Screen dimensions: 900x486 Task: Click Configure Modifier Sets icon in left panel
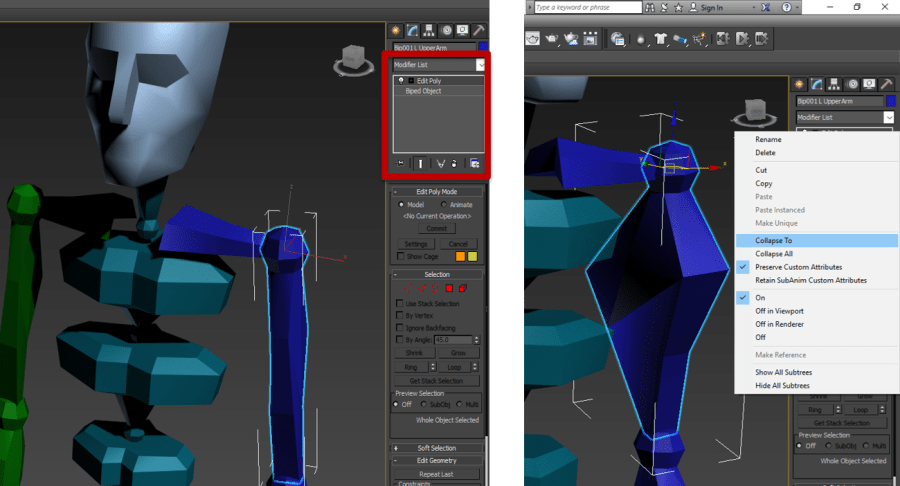474,163
